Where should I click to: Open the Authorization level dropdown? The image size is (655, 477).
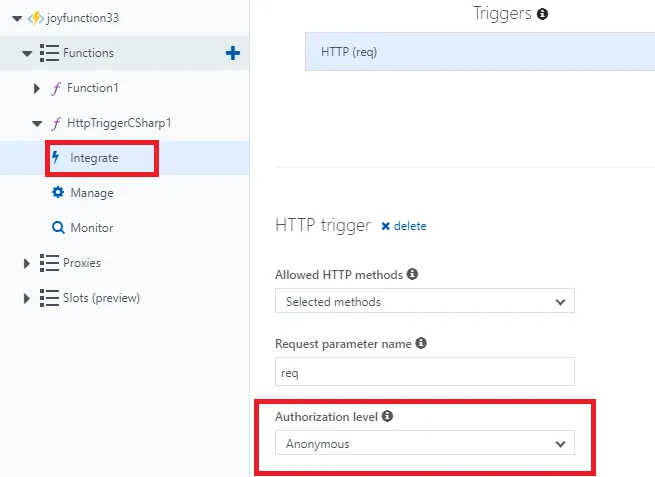[x=424, y=444]
